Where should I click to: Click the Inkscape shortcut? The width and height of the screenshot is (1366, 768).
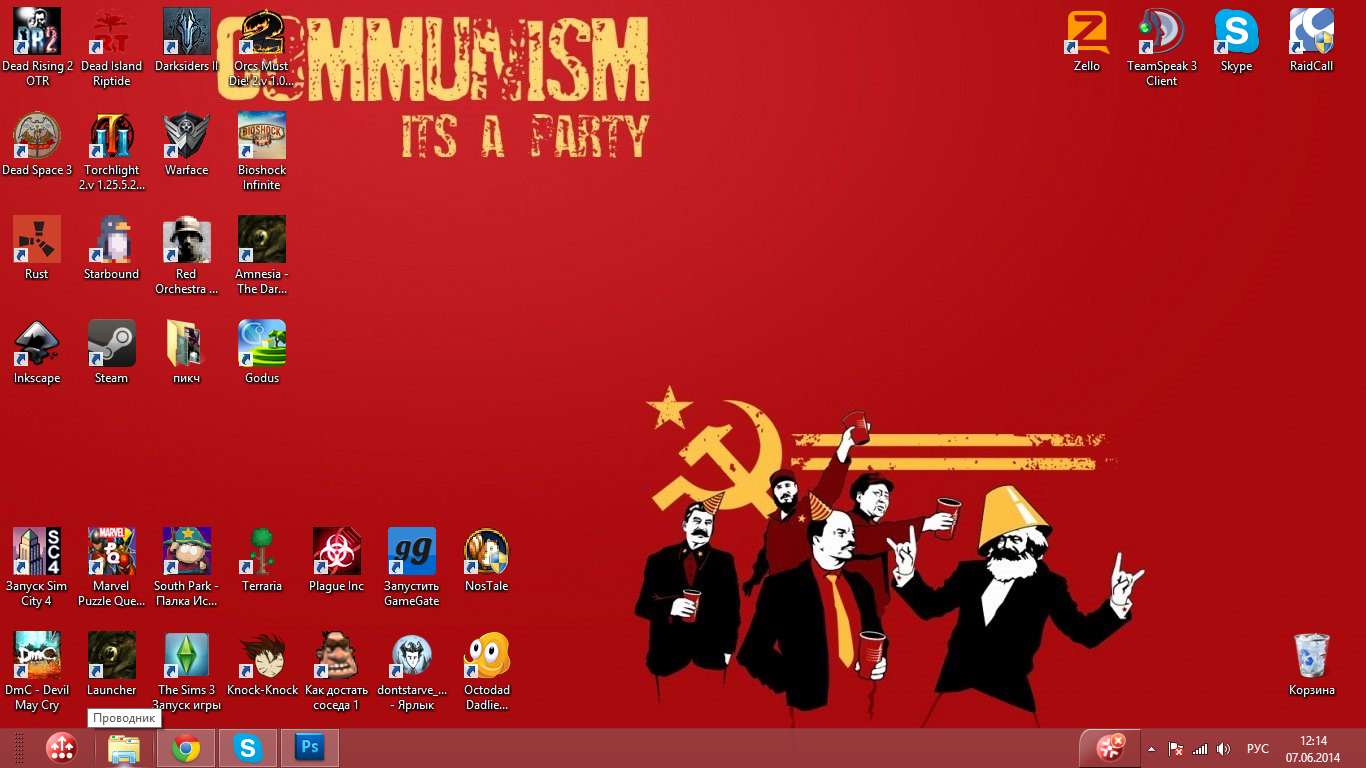(x=37, y=343)
